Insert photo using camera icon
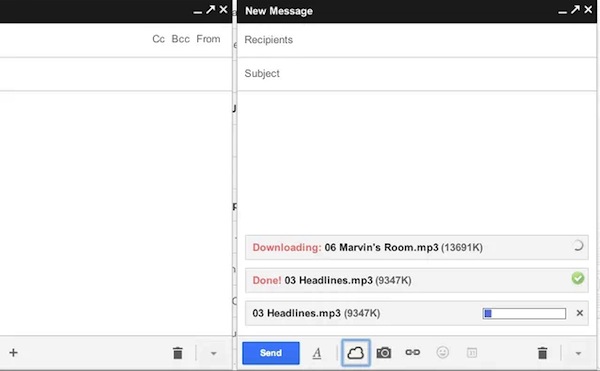 pos(384,353)
